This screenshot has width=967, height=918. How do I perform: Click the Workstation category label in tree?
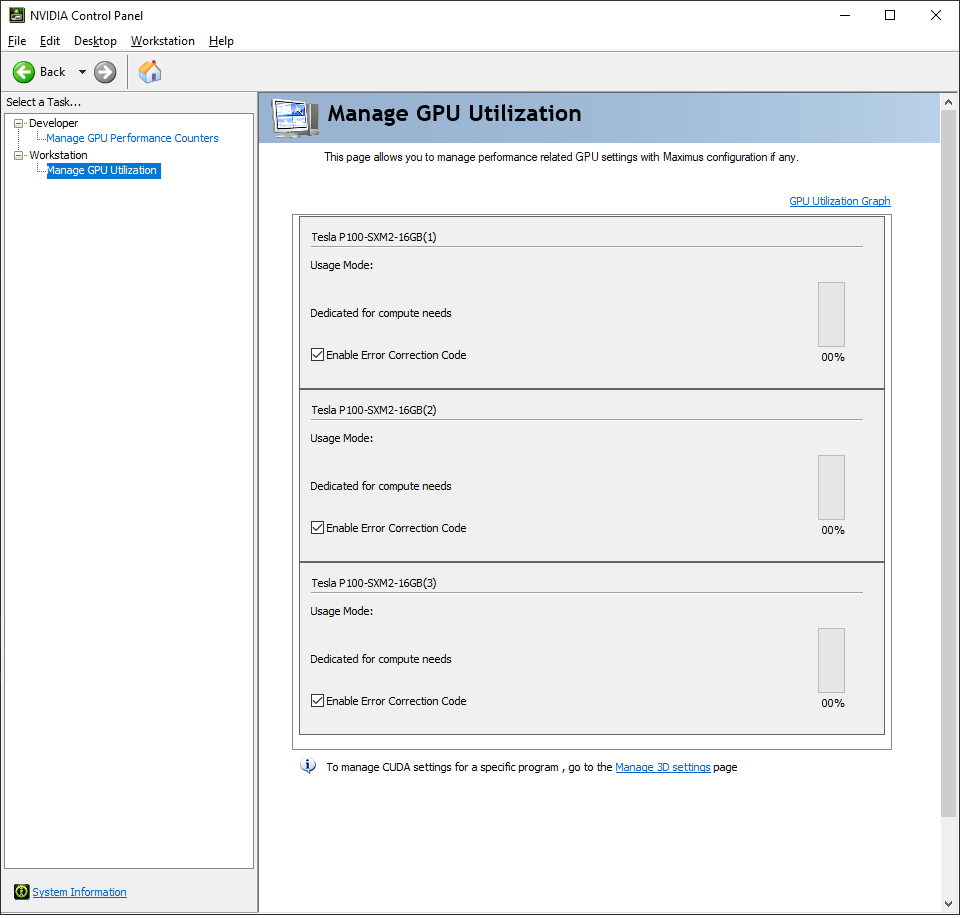pyautogui.click(x=59, y=156)
